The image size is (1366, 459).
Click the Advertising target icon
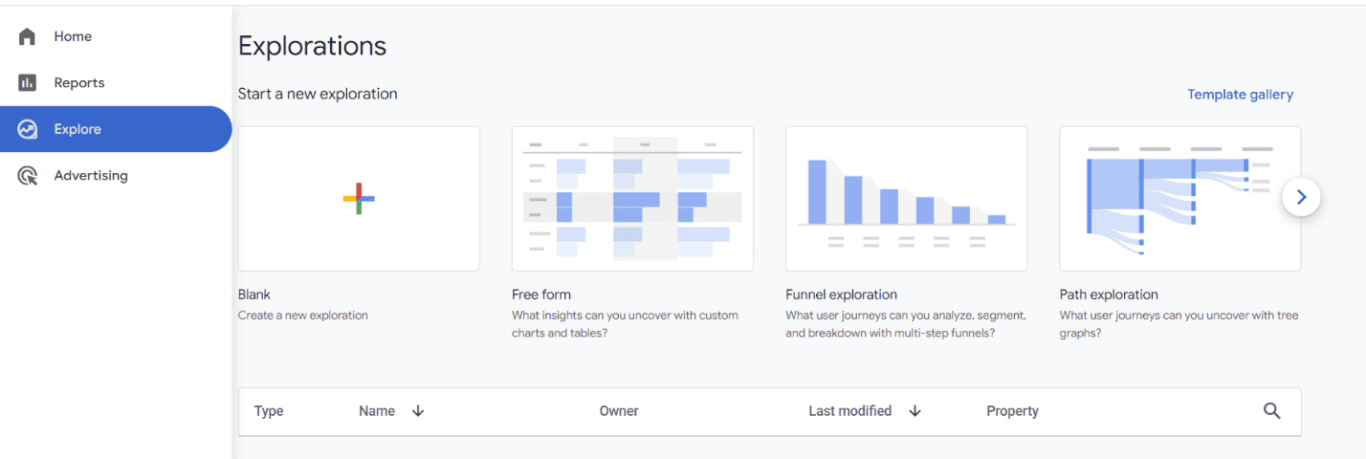[x=27, y=176]
